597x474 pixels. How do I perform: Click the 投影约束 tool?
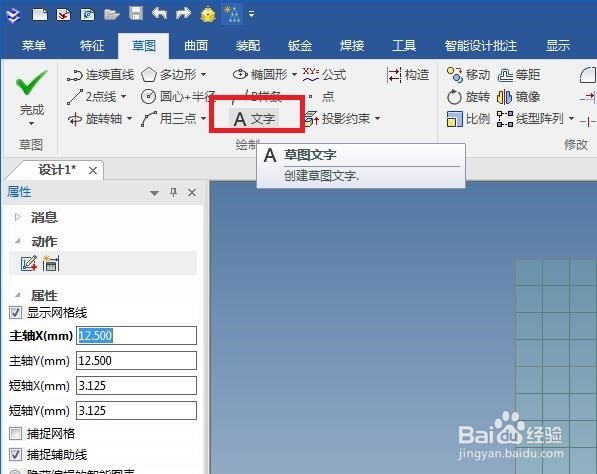pos(338,119)
